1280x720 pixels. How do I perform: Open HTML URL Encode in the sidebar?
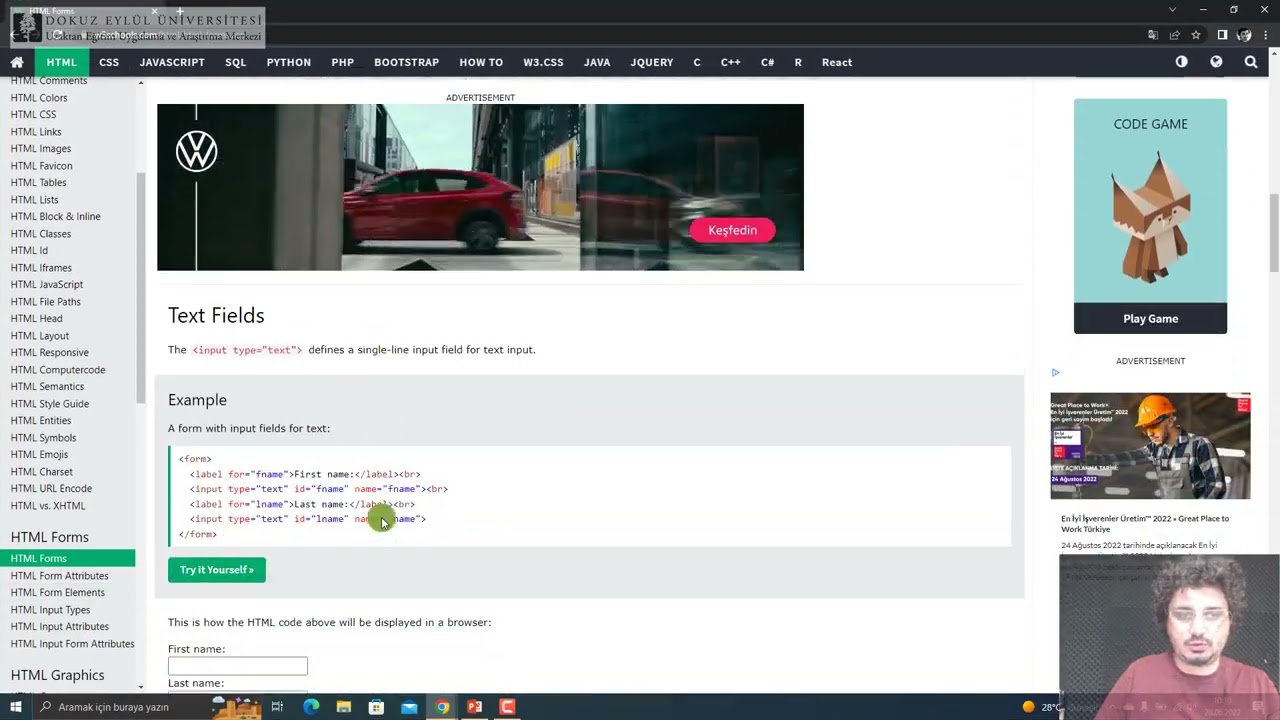click(51, 489)
